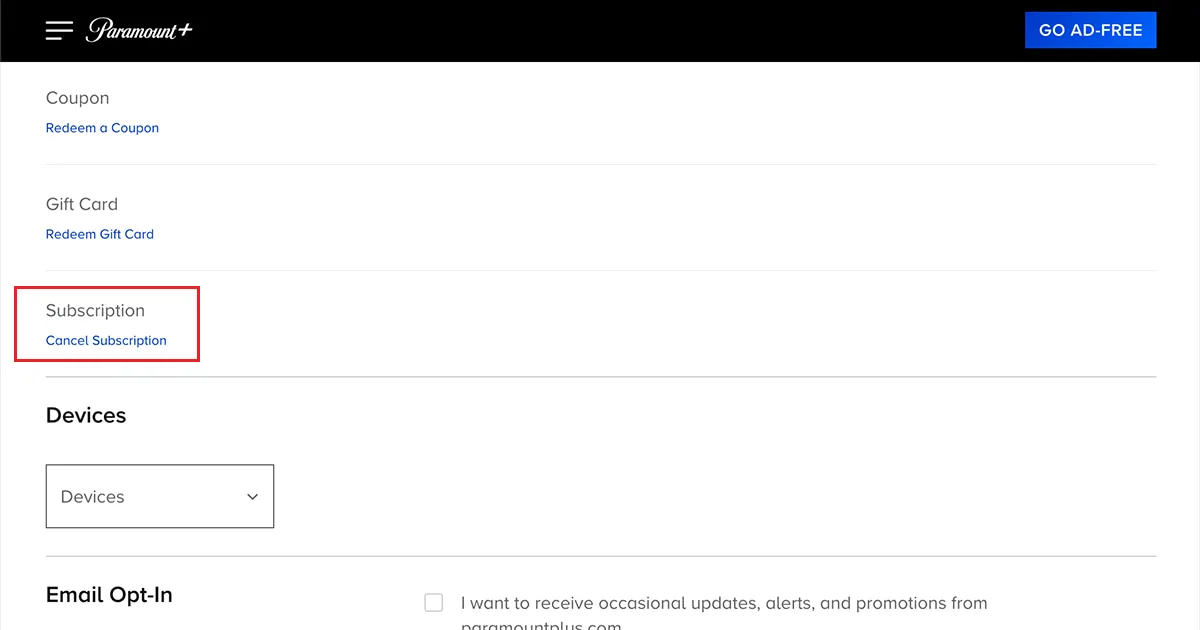The image size is (1200, 630).
Task: Open the hamburger navigation menu
Action: click(59, 30)
